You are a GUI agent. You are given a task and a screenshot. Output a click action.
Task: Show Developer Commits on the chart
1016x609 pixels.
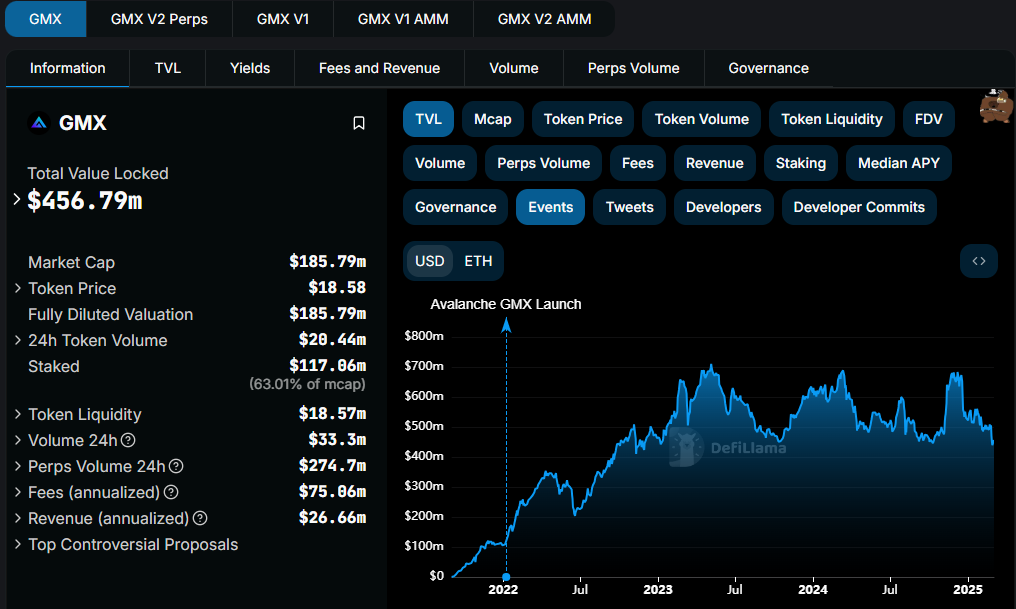coord(858,207)
